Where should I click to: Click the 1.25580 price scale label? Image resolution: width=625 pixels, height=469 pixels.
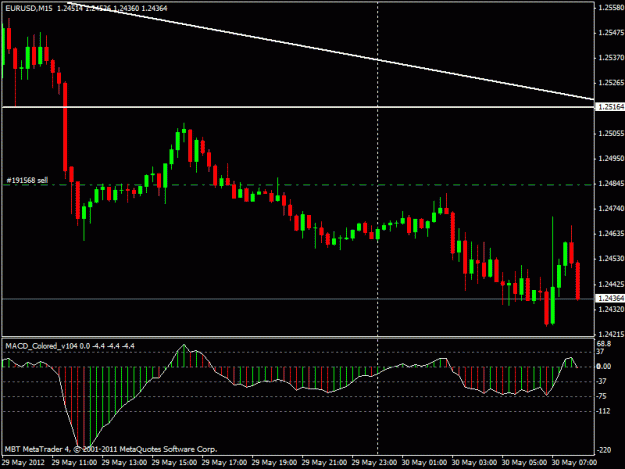click(611, 8)
